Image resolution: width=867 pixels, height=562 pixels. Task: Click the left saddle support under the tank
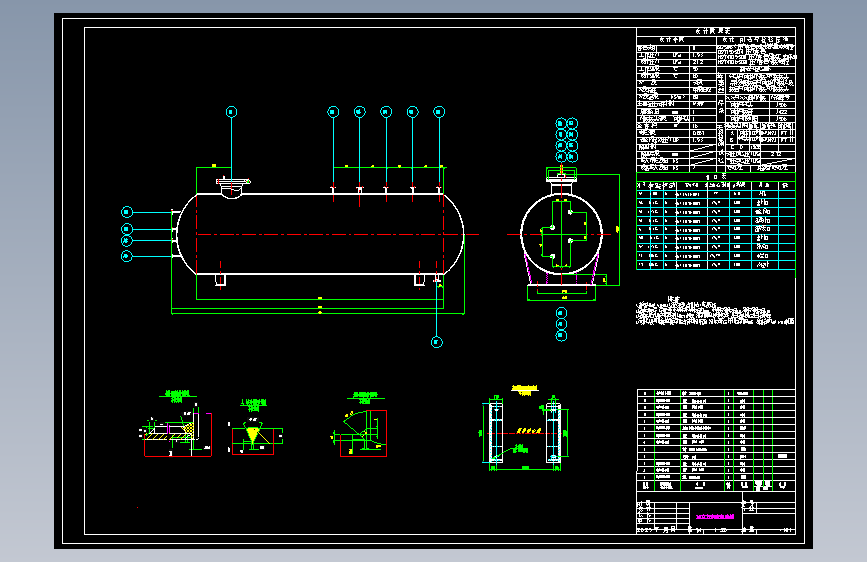click(x=220, y=279)
